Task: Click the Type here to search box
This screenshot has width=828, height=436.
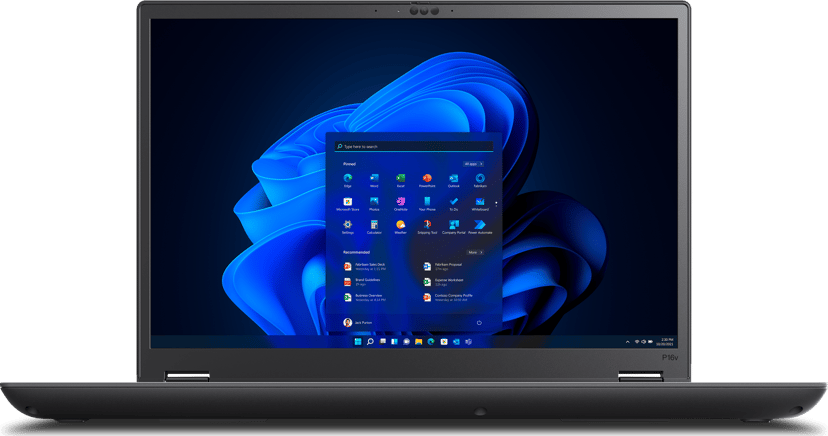Action: (x=414, y=146)
